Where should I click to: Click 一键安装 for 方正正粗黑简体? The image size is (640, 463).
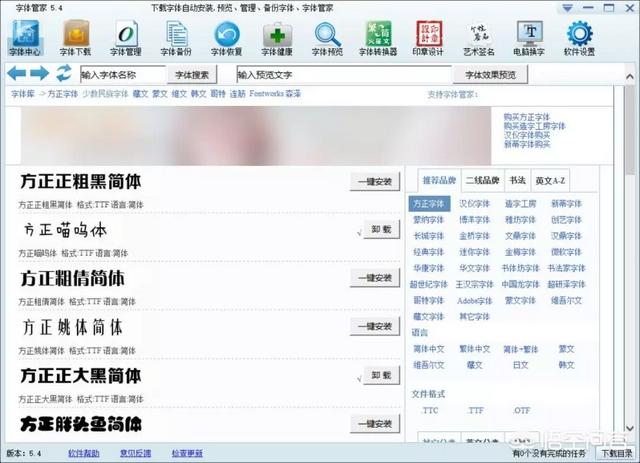[x=374, y=181]
